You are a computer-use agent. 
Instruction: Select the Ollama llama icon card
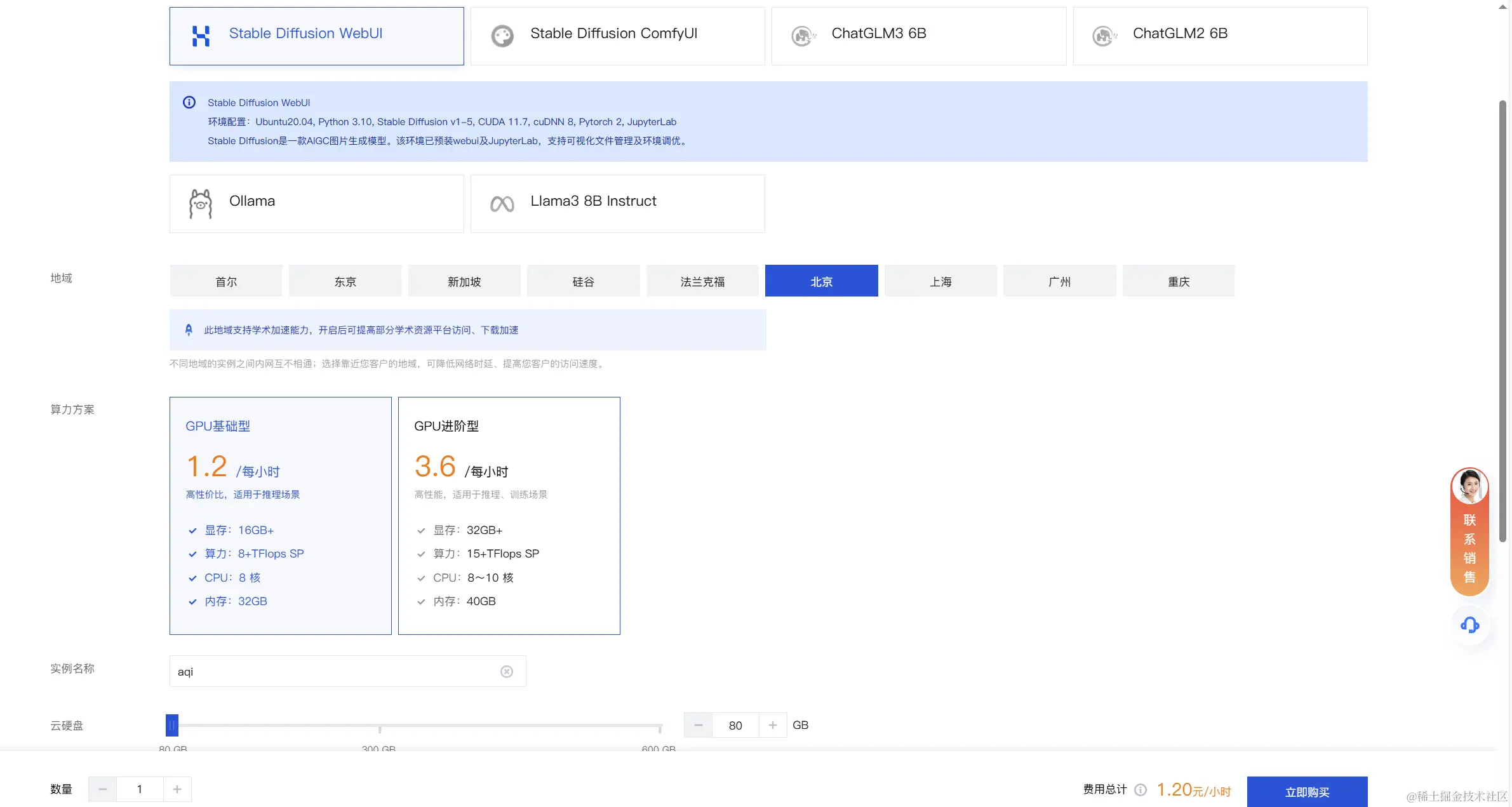316,203
